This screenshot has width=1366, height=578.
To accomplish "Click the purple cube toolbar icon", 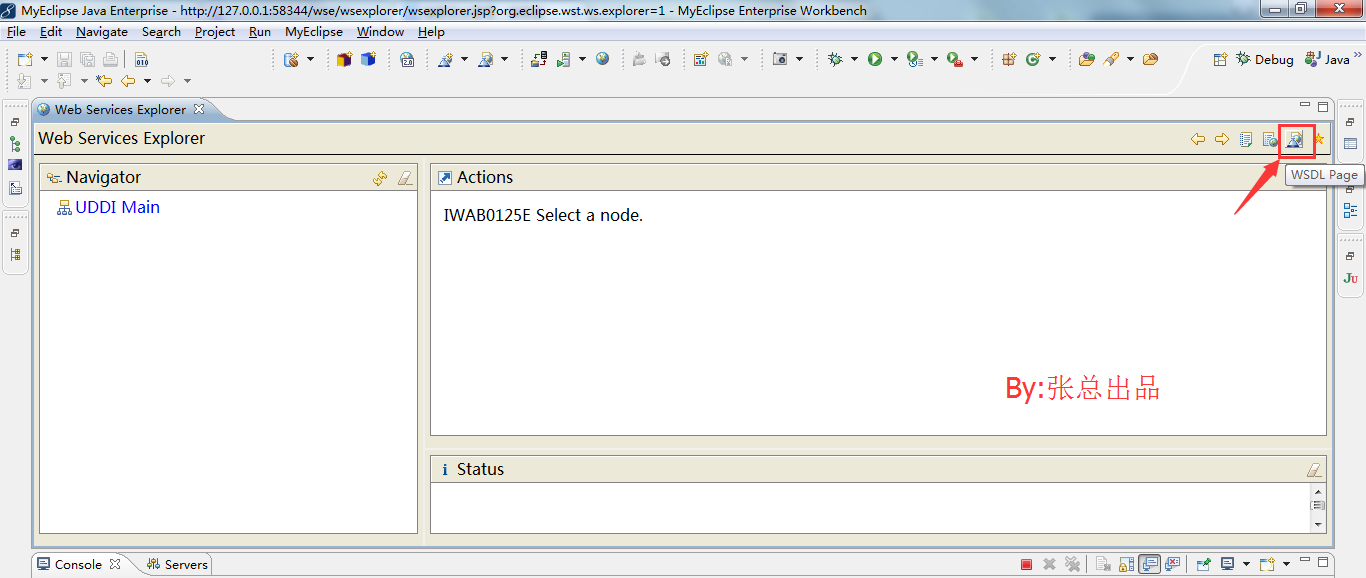I will 344,60.
